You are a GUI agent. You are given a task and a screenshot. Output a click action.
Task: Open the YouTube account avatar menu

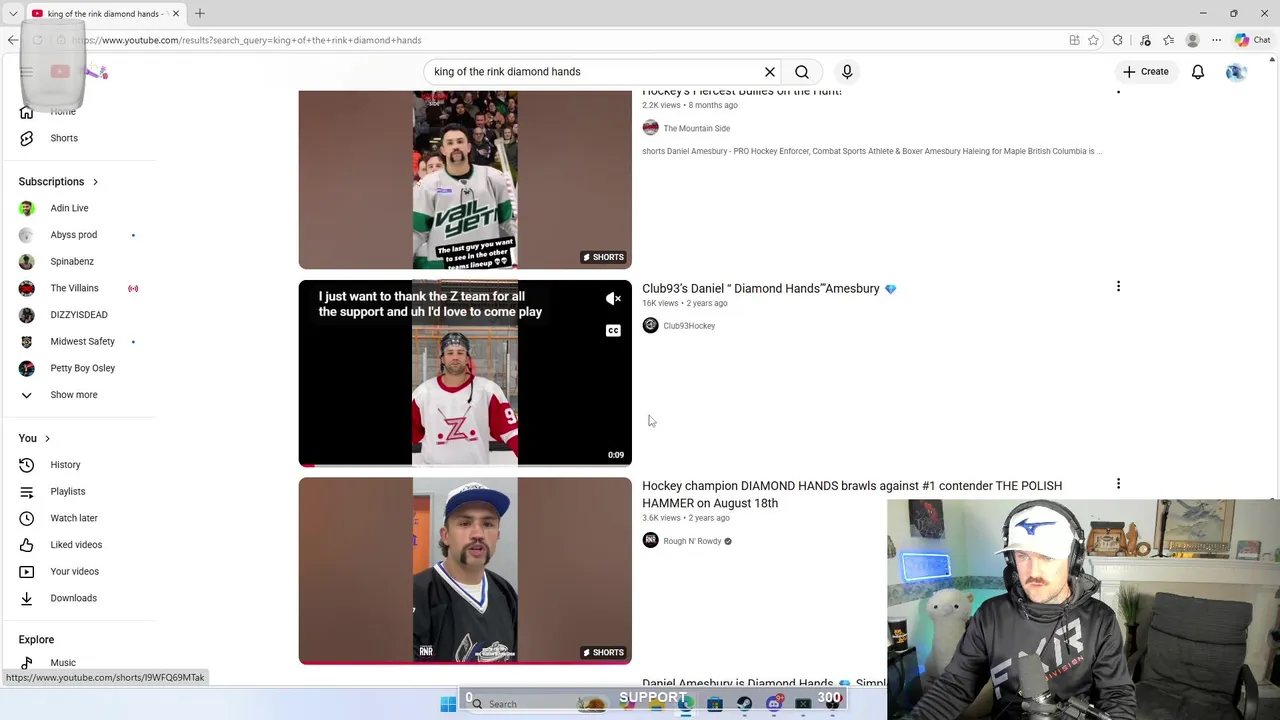1236,72
